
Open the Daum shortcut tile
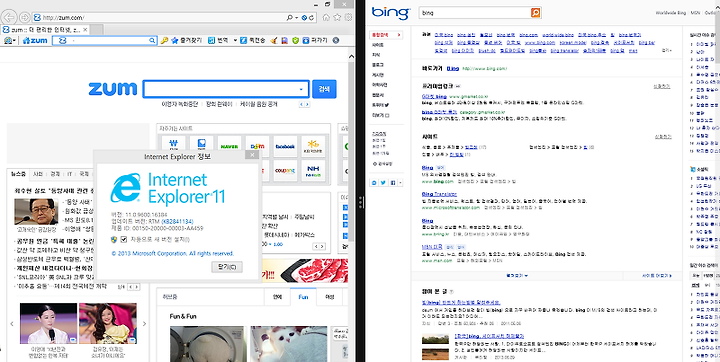tap(257, 146)
